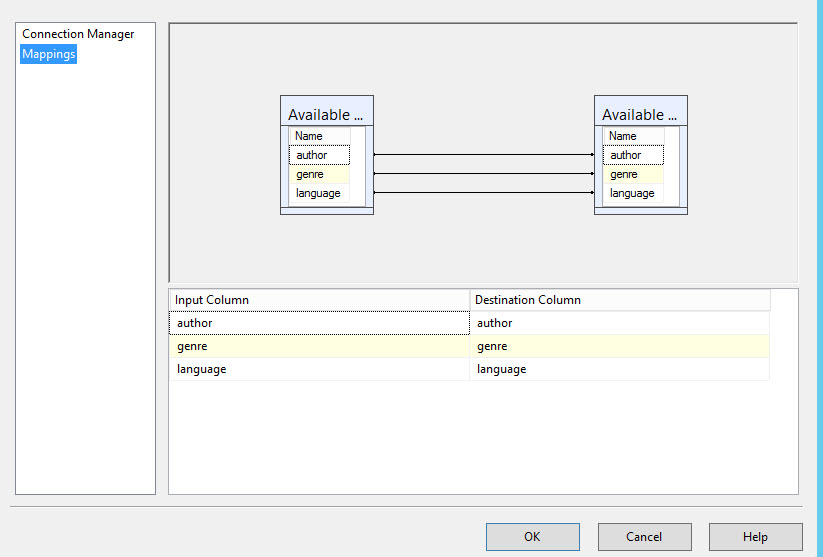Open genre cell under Destination Column
Viewport: 823px width, 557px height.
pyautogui.click(x=620, y=346)
